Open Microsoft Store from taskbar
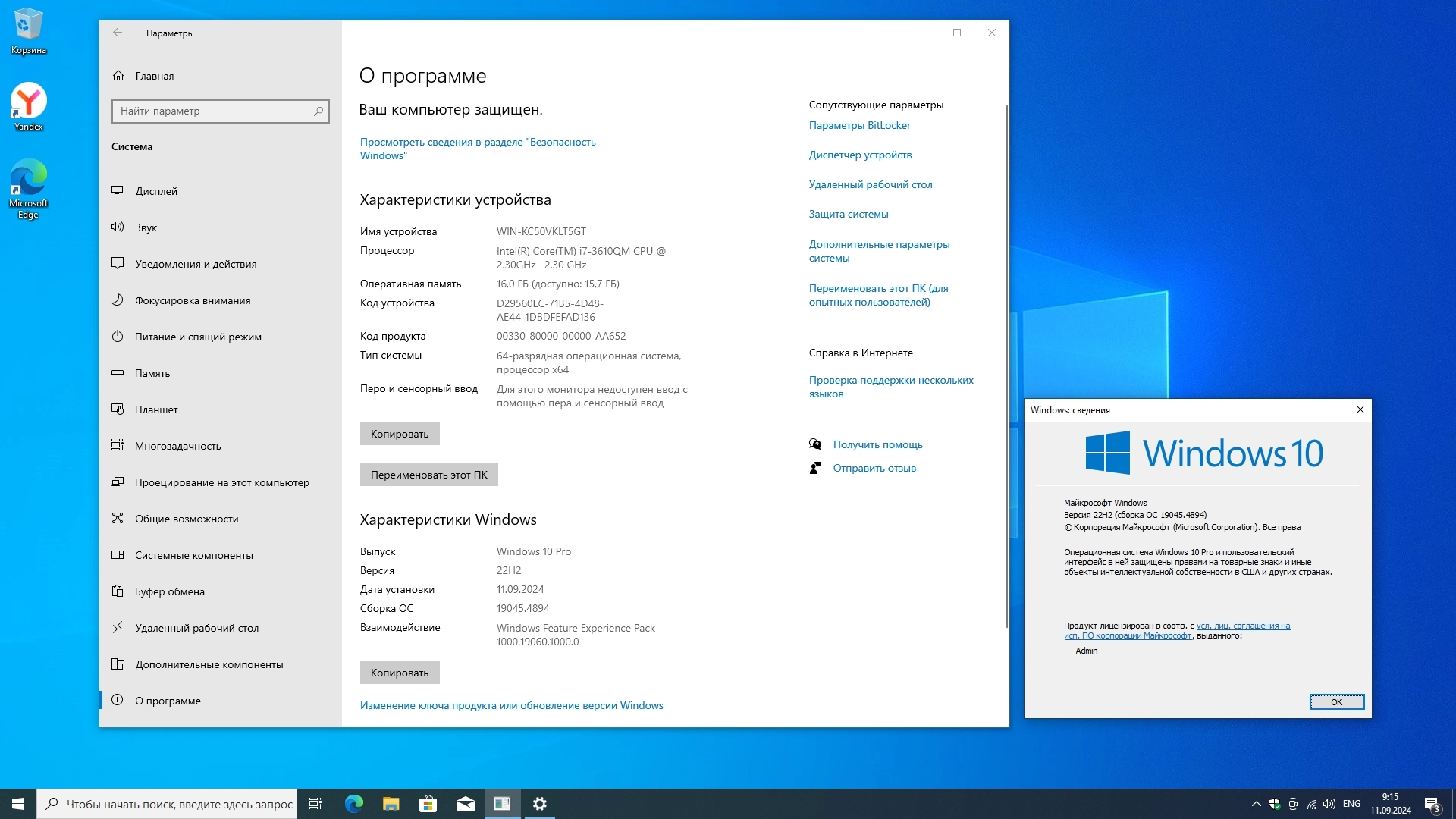This screenshot has width=1456, height=819. (428, 804)
